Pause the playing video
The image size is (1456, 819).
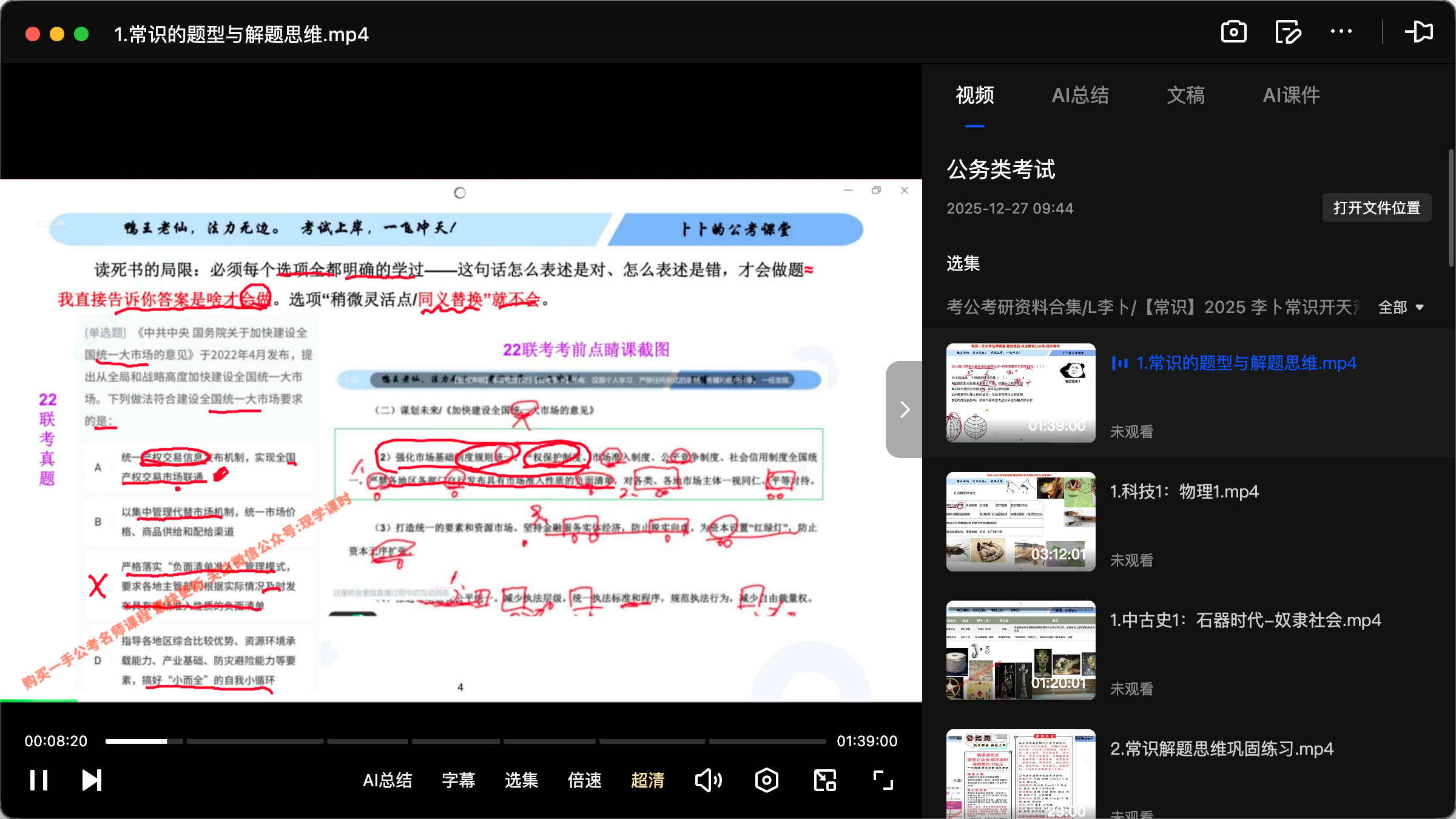click(38, 780)
